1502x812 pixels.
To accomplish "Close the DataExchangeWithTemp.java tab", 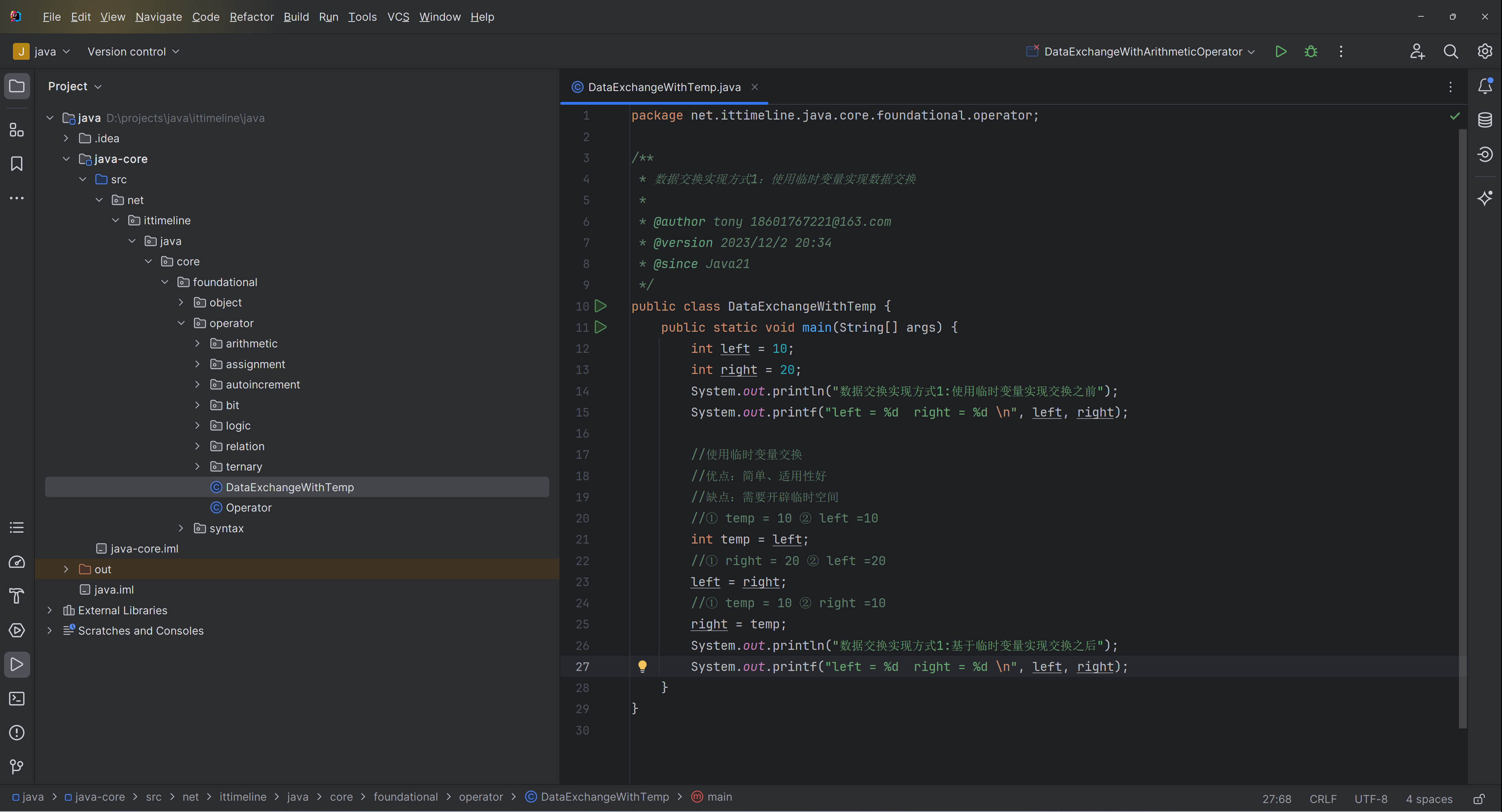I will coord(755,87).
